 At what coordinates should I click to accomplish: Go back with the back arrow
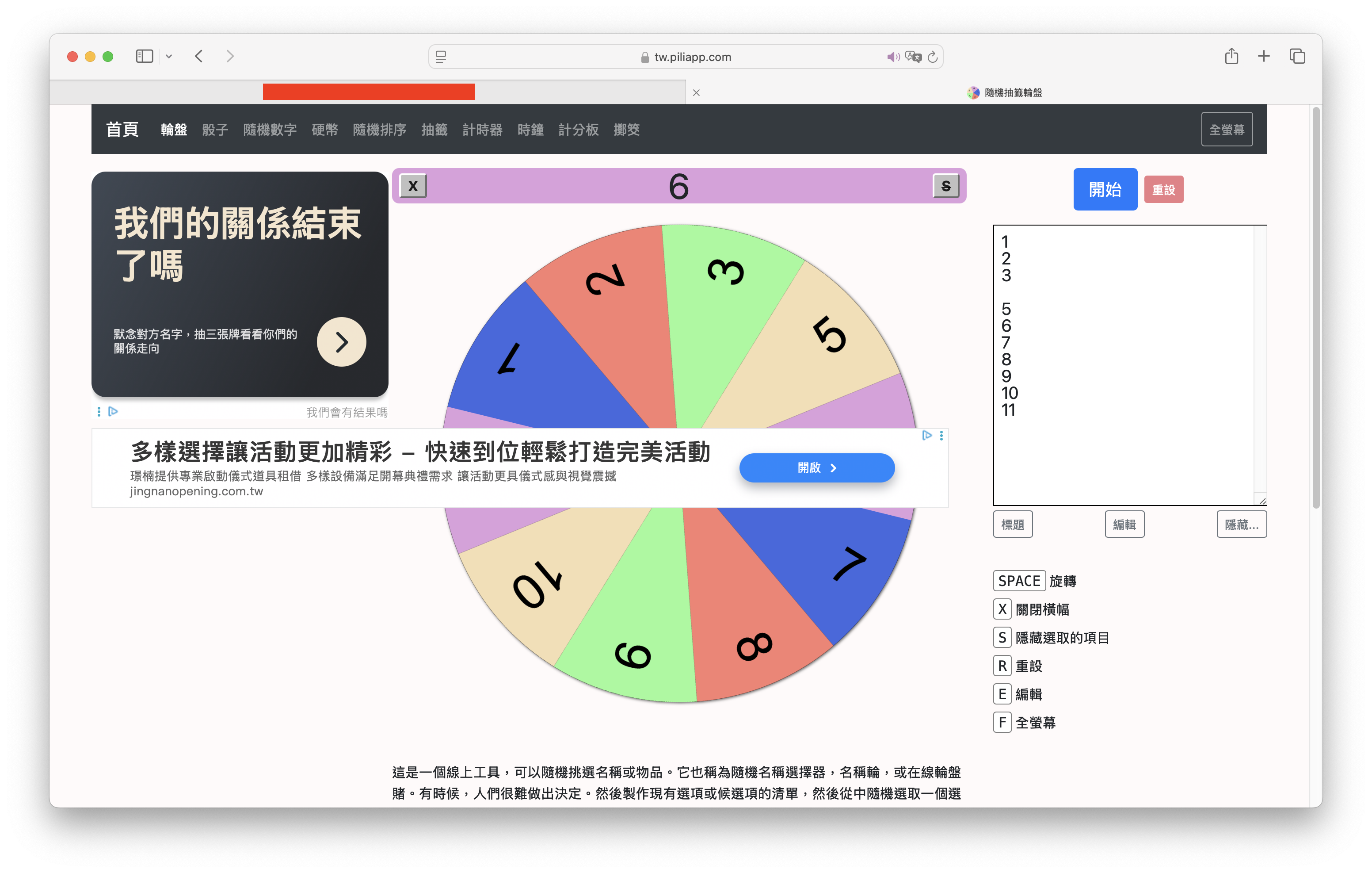[199, 57]
